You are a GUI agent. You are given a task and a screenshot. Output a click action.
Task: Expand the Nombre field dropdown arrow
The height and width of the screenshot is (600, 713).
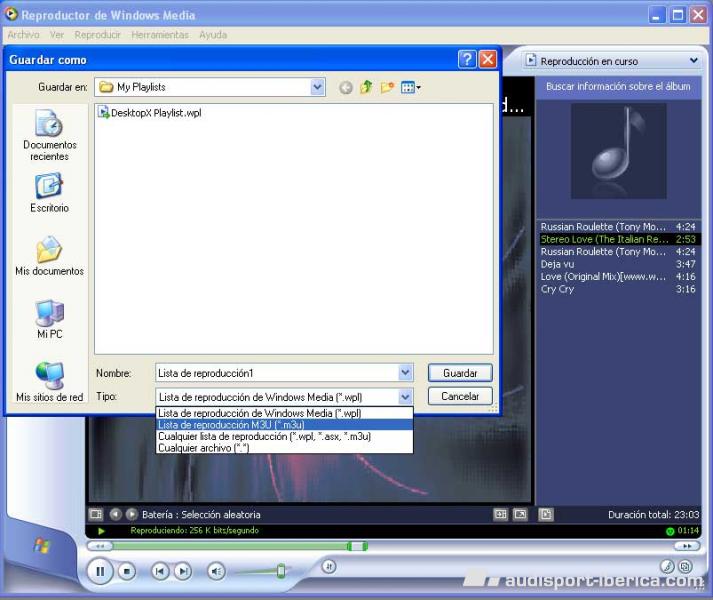[405, 373]
